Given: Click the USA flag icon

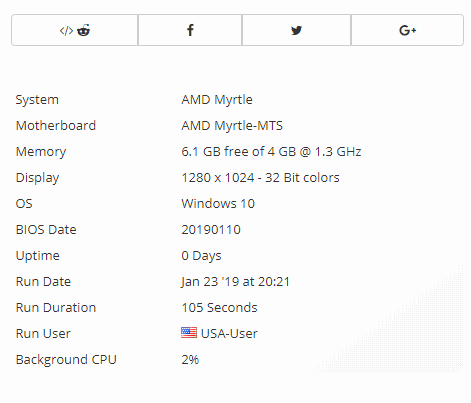Looking at the screenshot, I should coord(189,333).
